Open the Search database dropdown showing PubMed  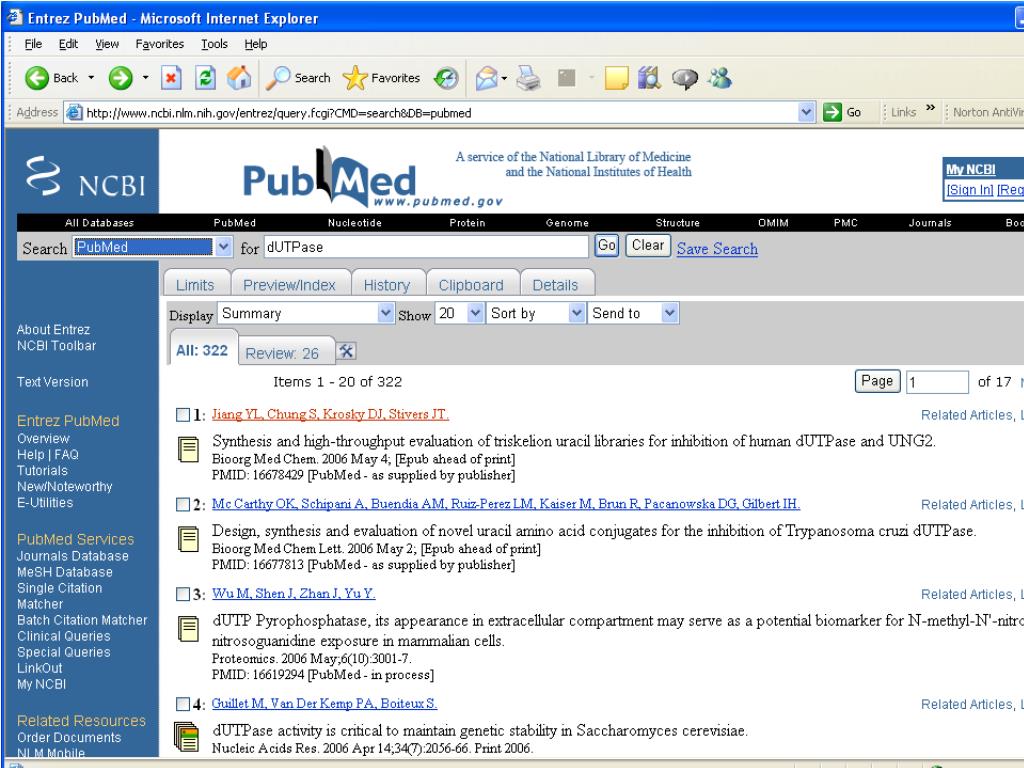[x=152, y=247]
